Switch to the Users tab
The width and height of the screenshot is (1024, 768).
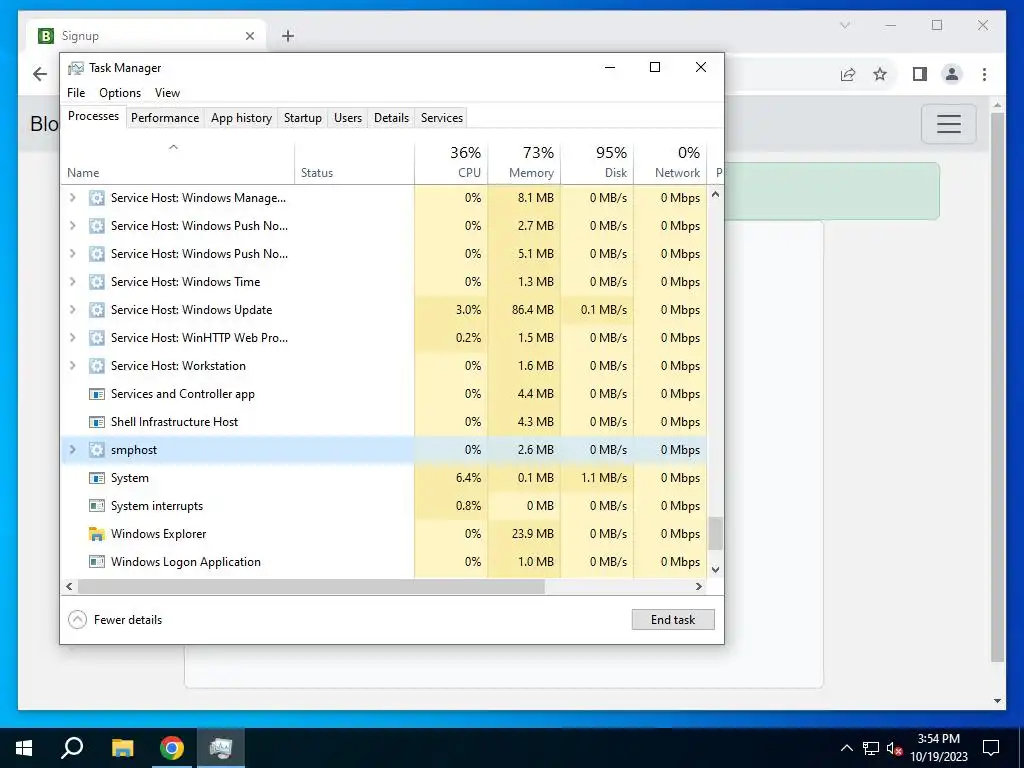point(347,118)
